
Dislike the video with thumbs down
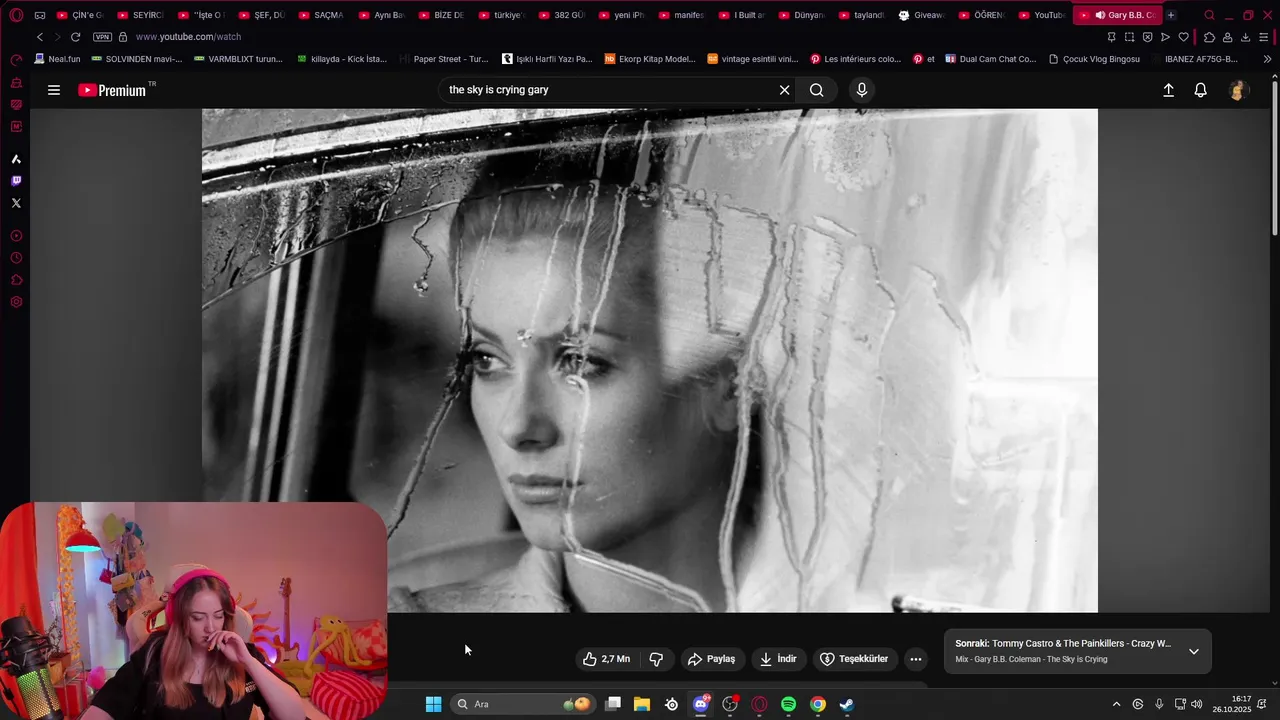(x=656, y=659)
